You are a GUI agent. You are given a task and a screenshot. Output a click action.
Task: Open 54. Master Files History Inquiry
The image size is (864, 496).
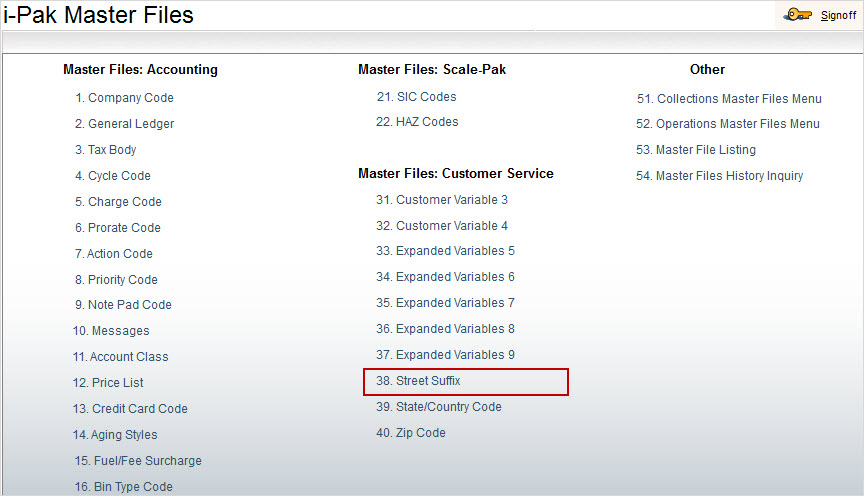720,176
